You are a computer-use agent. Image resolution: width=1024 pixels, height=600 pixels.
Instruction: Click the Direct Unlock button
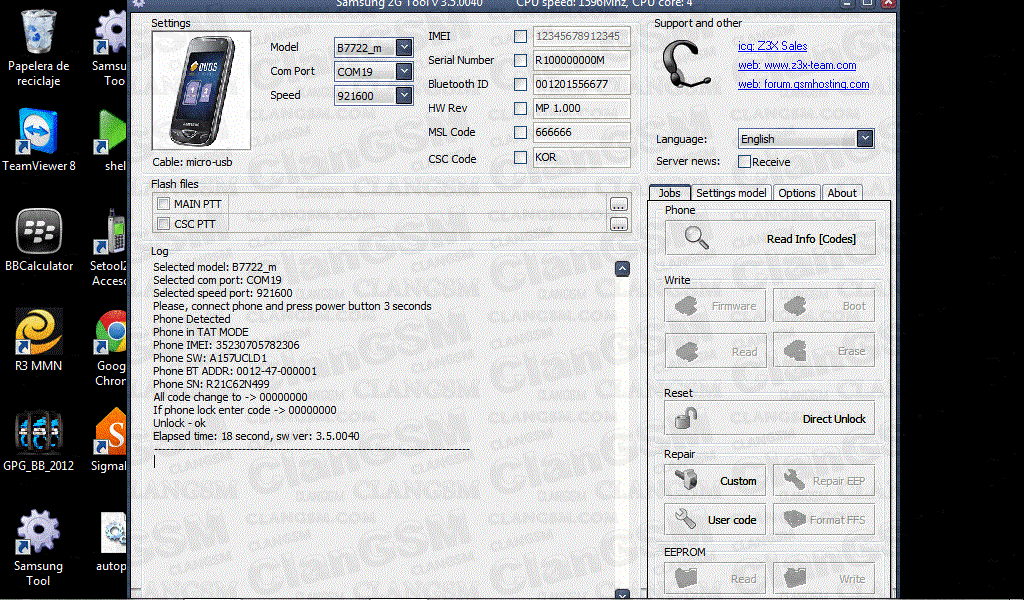(x=770, y=418)
